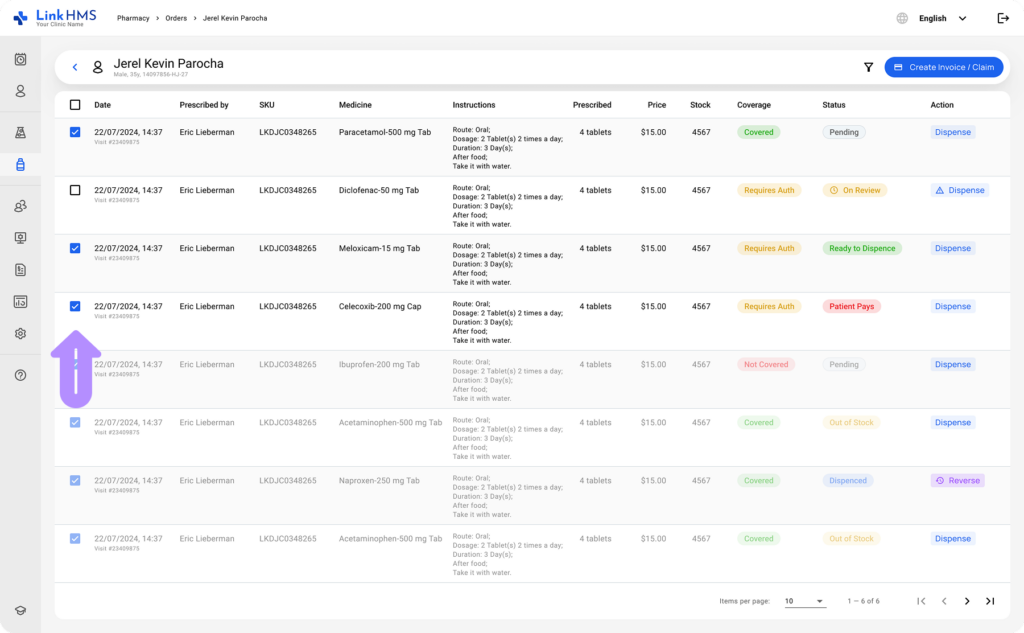1024x633 pixels.
Task: Click the patient profile icon beside name
Action: (x=97, y=67)
